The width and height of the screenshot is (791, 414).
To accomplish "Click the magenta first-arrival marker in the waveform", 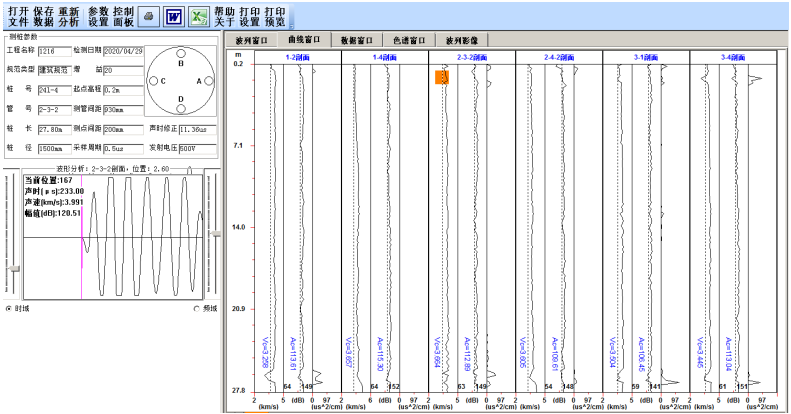I will tap(81, 237).
